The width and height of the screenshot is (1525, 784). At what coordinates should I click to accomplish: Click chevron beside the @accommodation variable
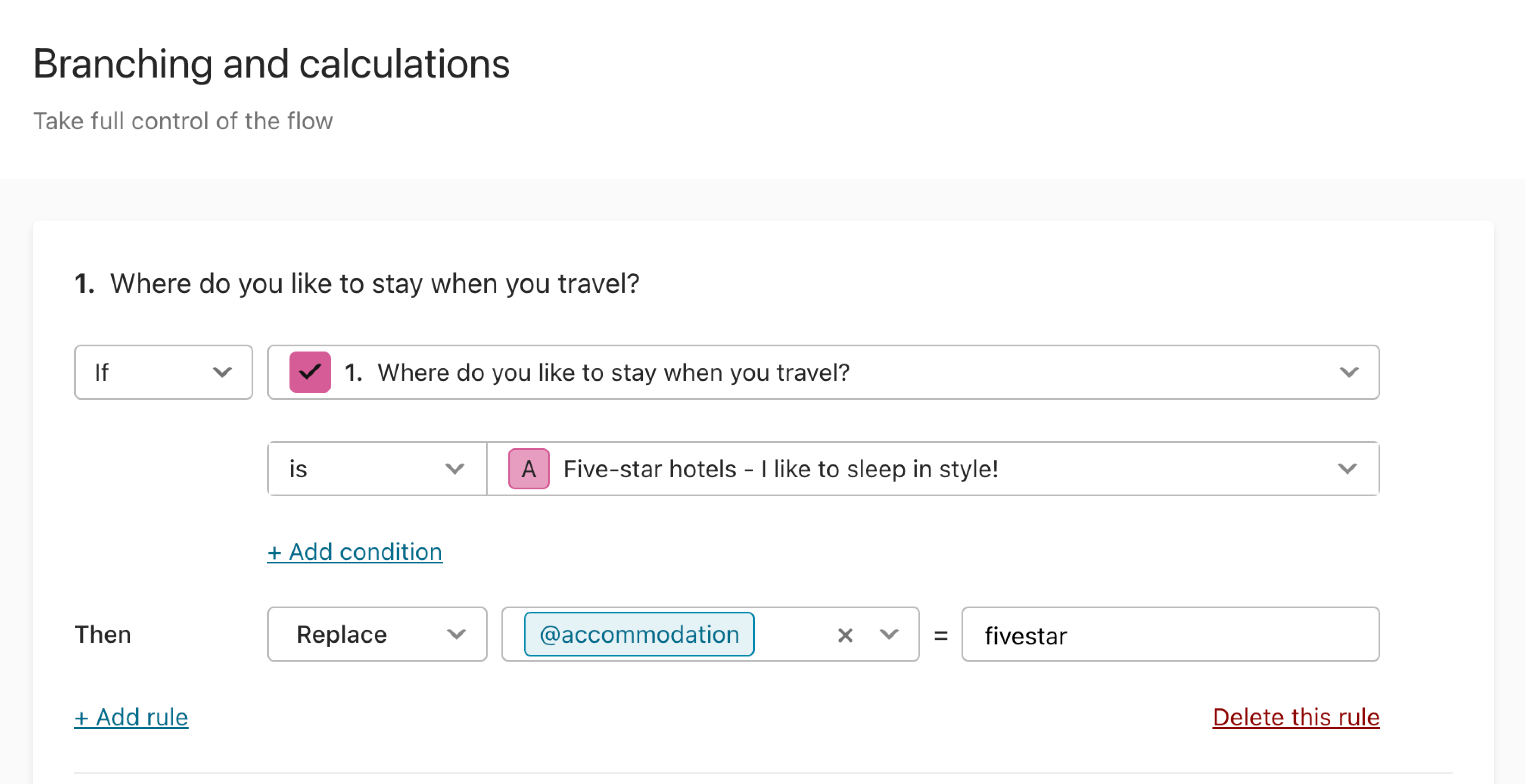[x=889, y=635]
